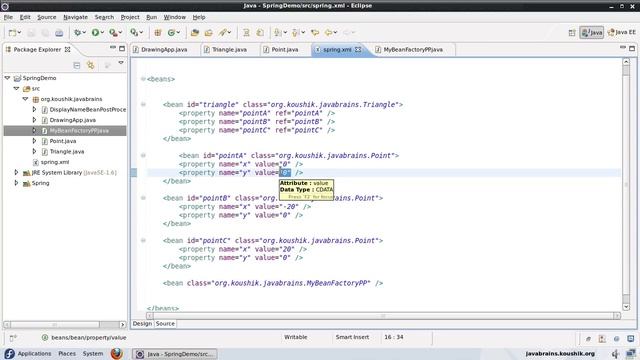Close the spring.xml editor tab

(x=358, y=49)
